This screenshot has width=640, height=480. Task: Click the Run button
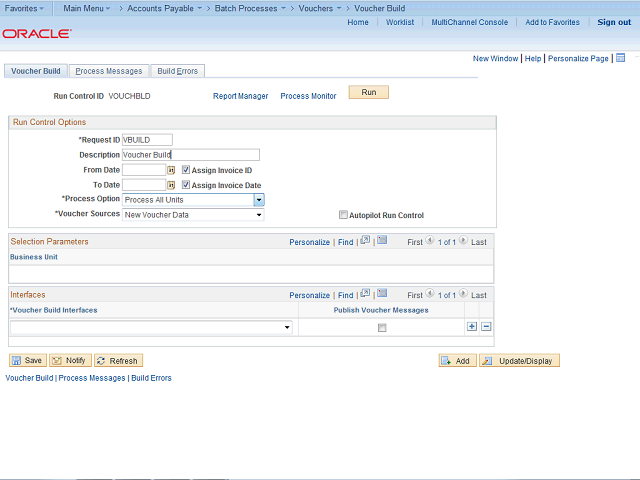point(369,92)
